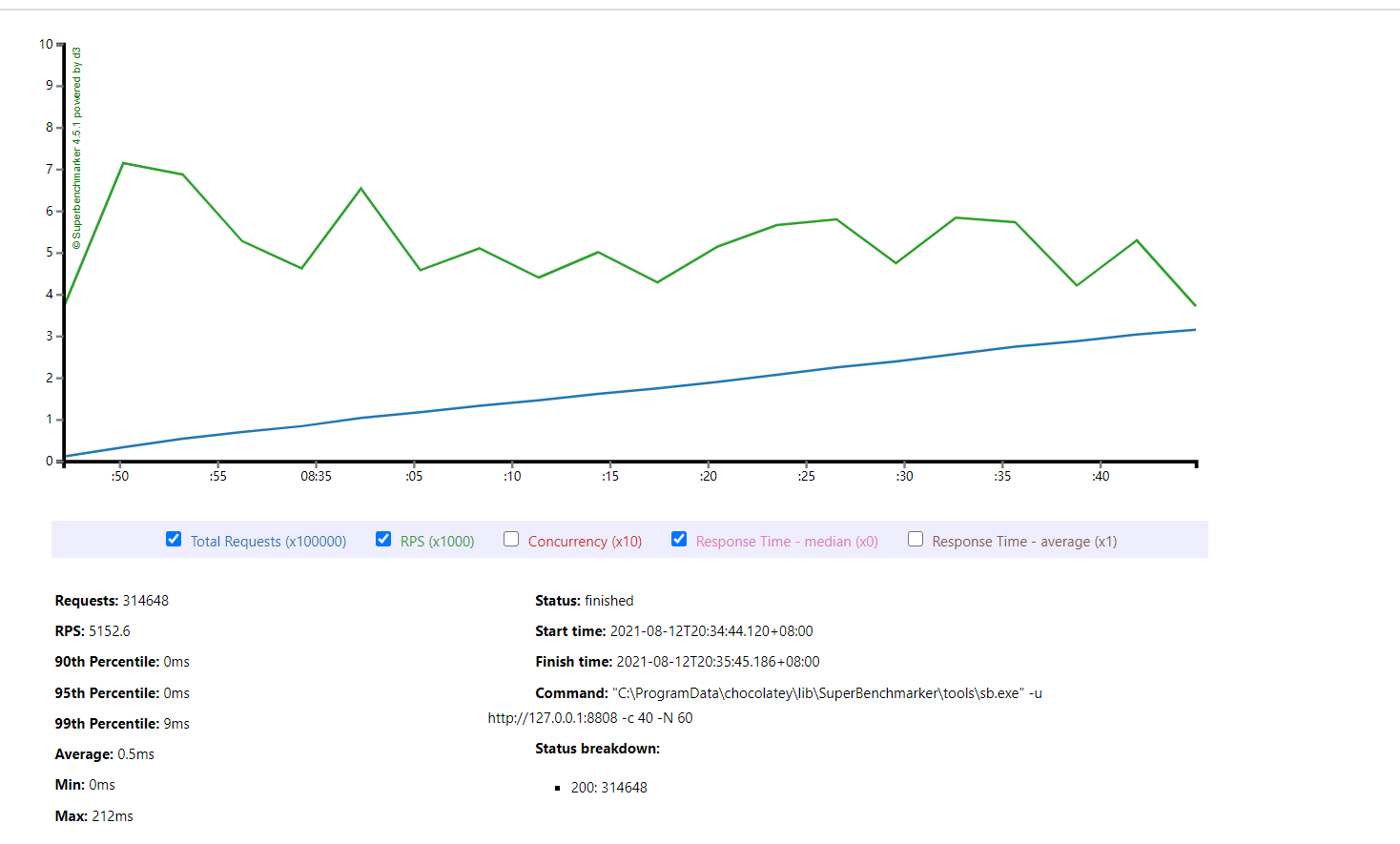This screenshot has width=1400, height=844.
Task: Click Response Time - median (x0) label
Action: pyautogui.click(x=787, y=542)
